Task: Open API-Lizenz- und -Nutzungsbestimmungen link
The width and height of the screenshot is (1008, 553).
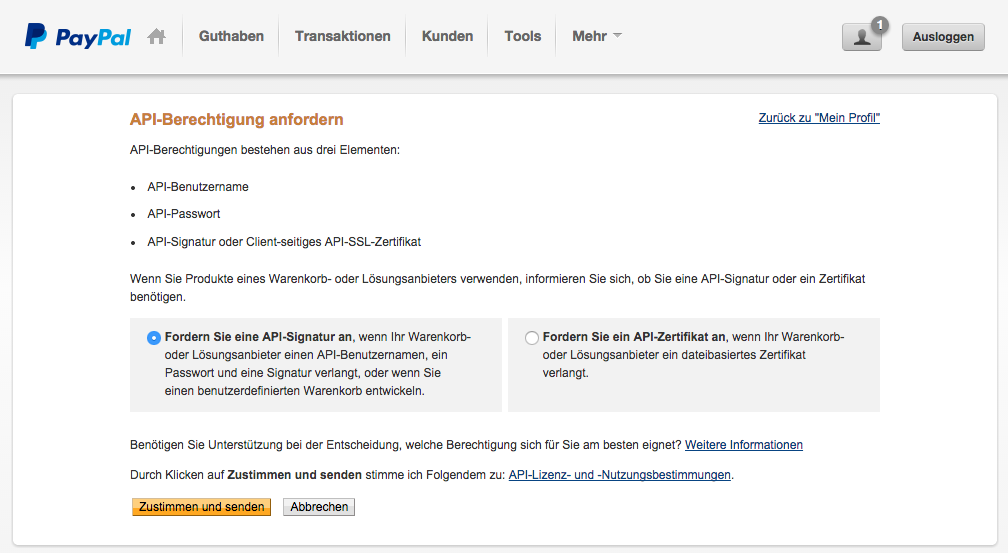Action: (x=620, y=475)
